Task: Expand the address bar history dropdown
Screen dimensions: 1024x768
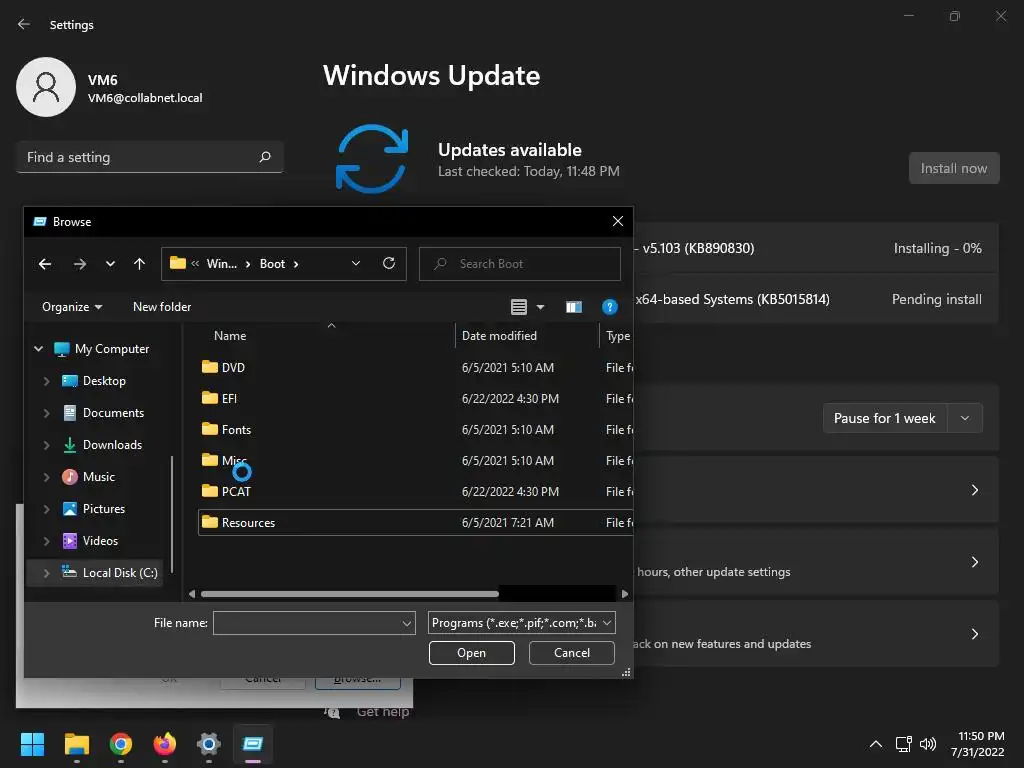Action: (x=356, y=263)
